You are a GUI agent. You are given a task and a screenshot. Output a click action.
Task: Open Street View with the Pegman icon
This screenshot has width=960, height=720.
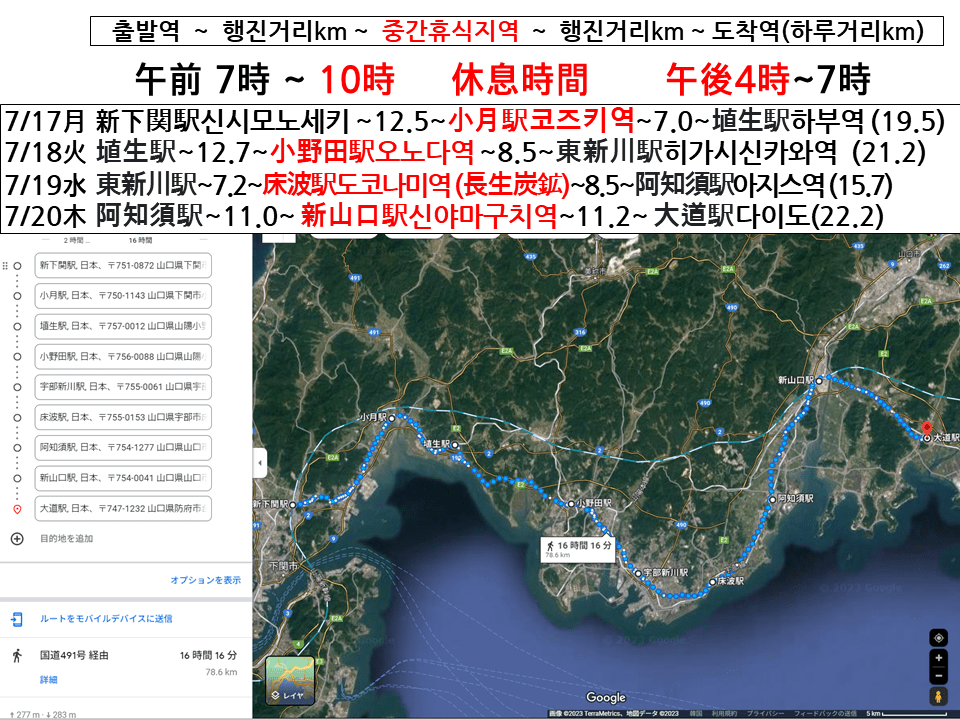pos(938,697)
